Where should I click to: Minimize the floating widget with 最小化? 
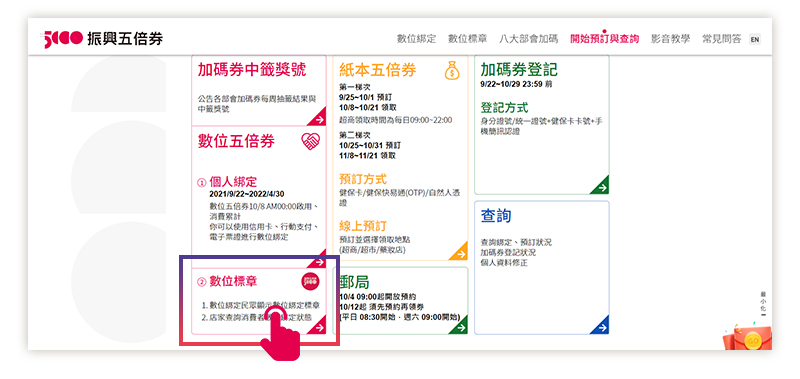(x=763, y=304)
